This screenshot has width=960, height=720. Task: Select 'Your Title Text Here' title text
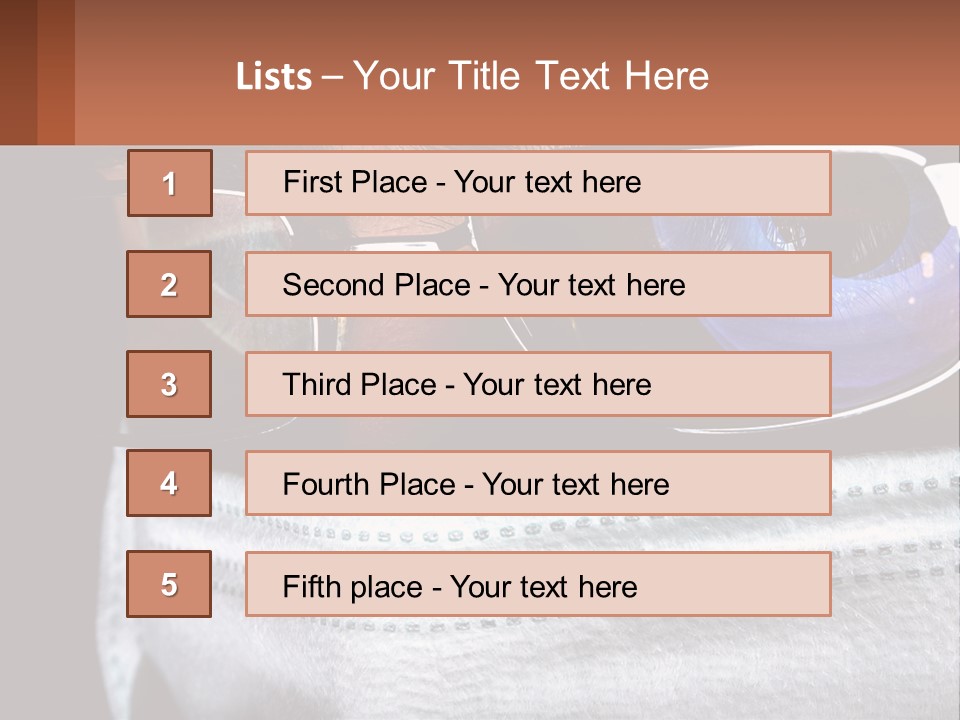531,77
